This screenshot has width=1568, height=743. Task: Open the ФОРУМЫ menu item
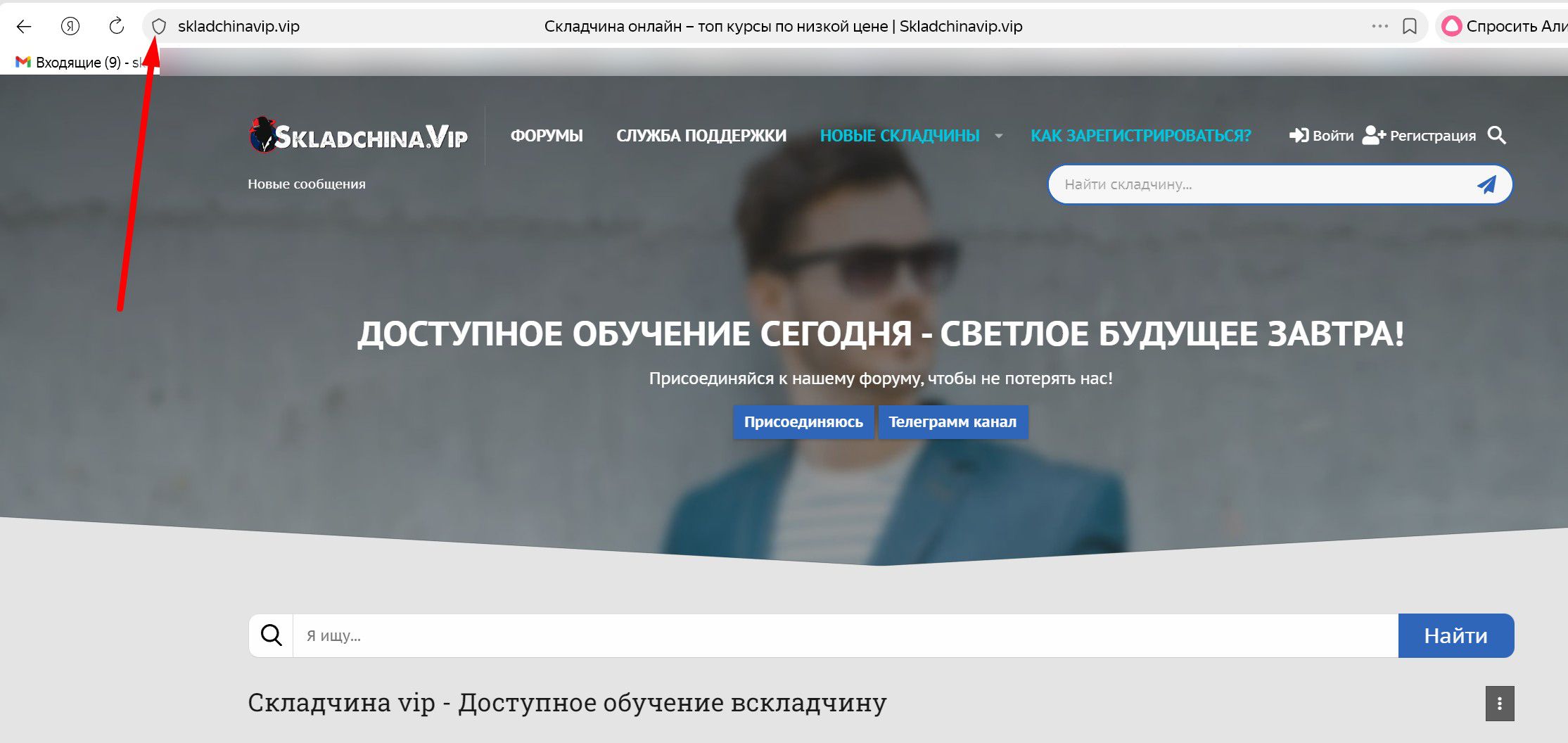547,136
